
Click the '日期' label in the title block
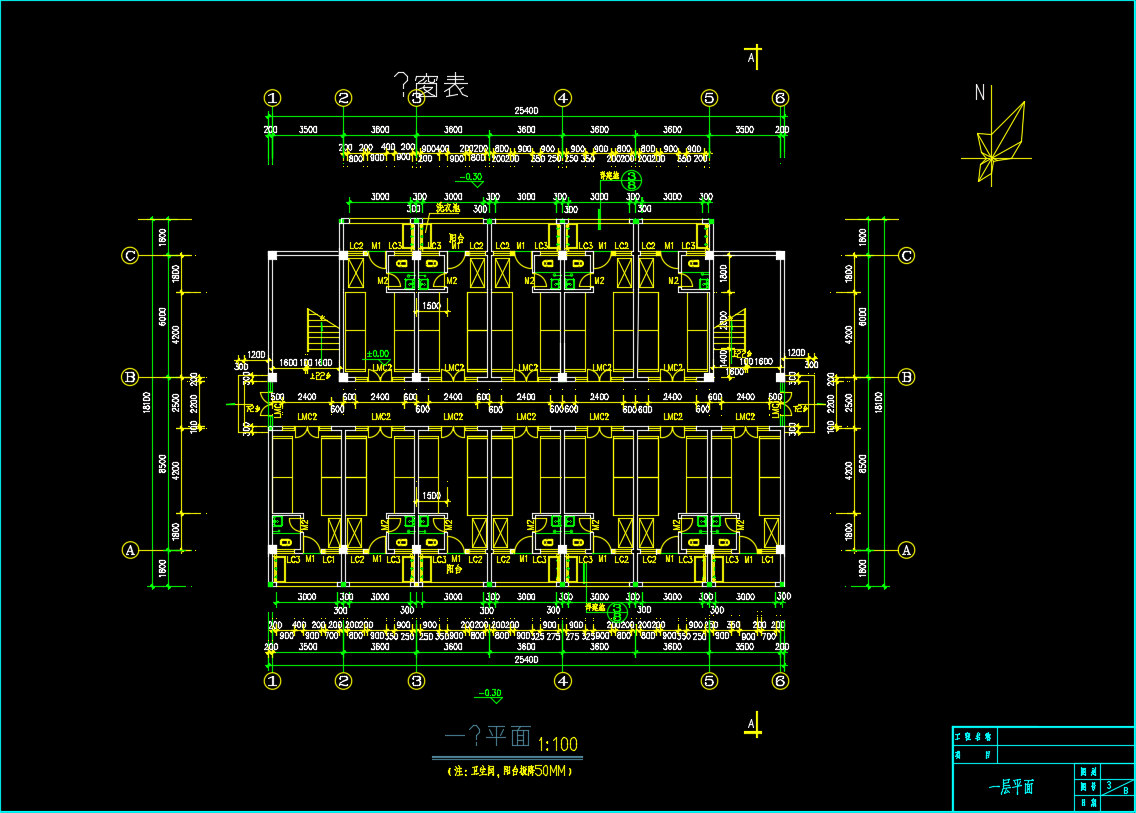1088,803
